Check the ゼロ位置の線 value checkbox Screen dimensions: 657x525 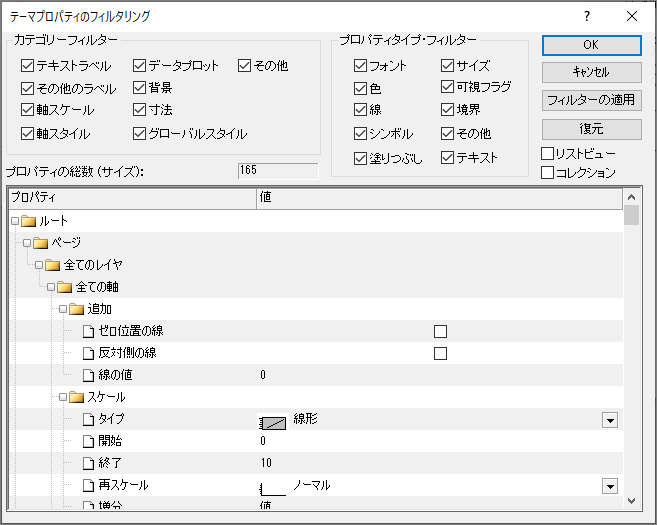click(x=440, y=331)
